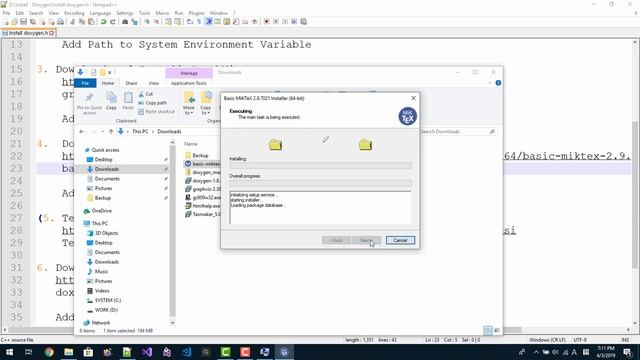Click Explorer details view toggle
640x360 pixels.
point(487,330)
